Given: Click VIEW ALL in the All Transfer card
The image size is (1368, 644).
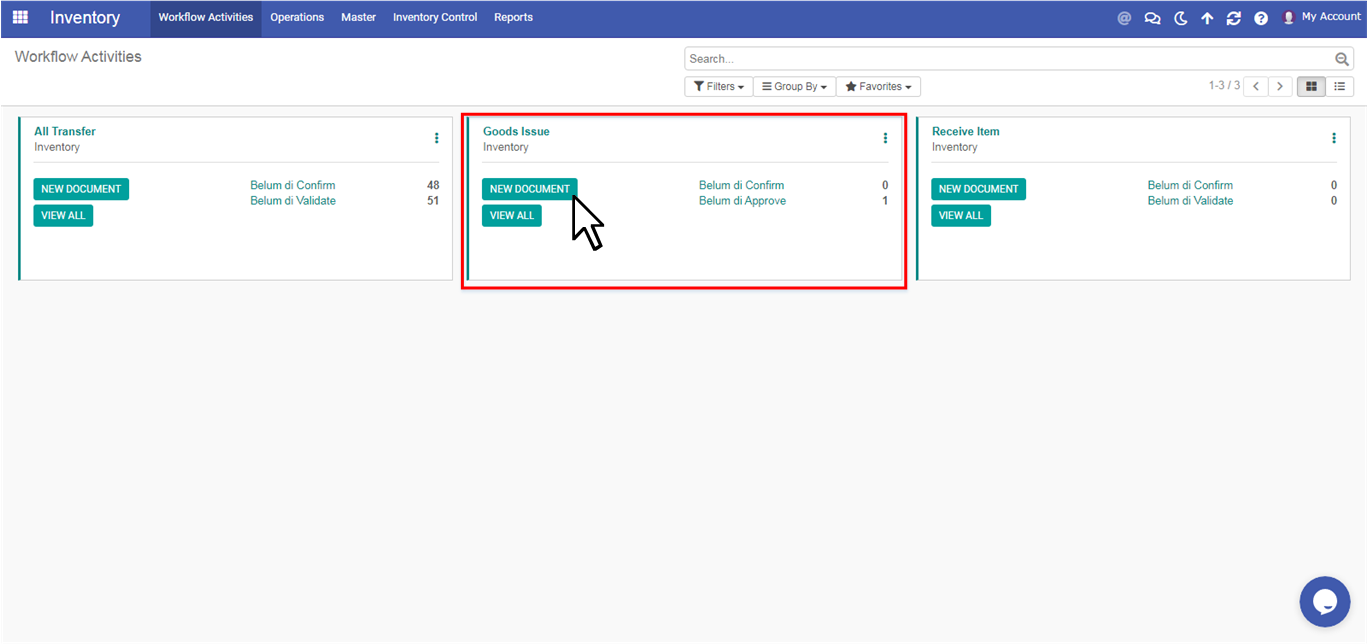Looking at the screenshot, I should tap(63, 215).
